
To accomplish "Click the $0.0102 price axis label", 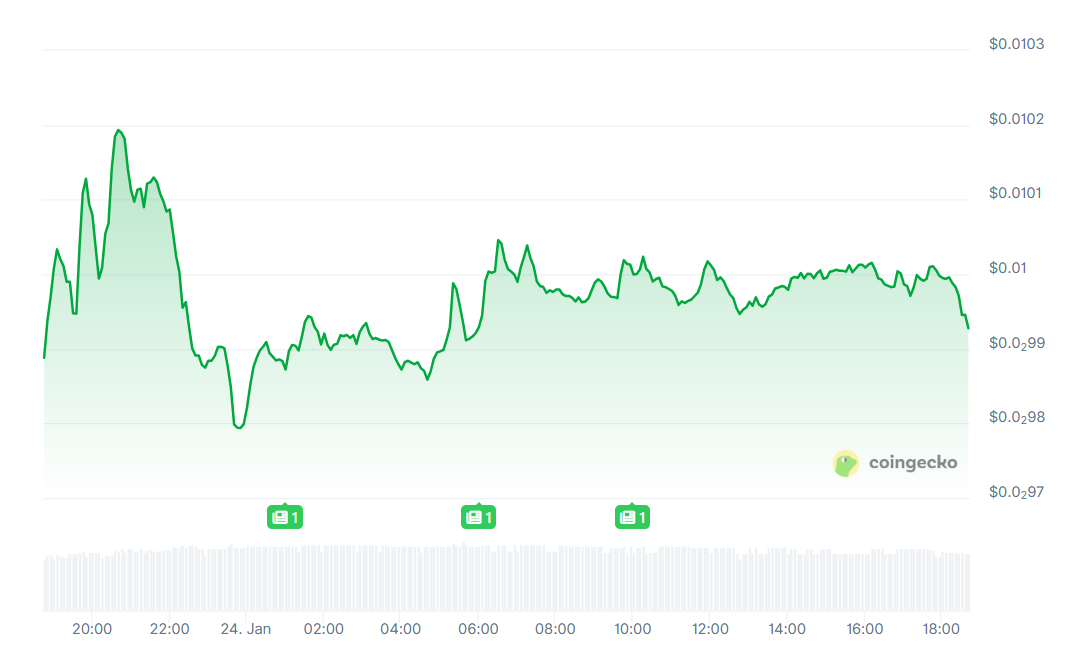I will [1016, 119].
